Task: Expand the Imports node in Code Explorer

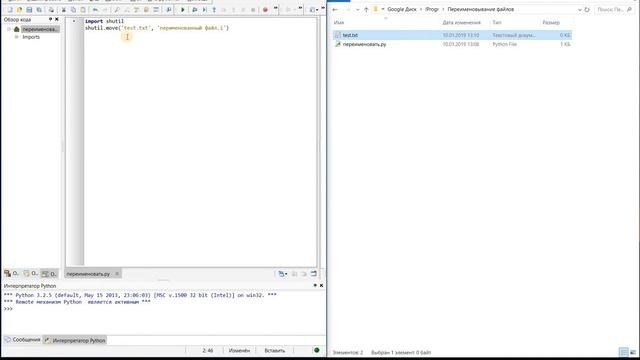Action: tap(17, 37)
